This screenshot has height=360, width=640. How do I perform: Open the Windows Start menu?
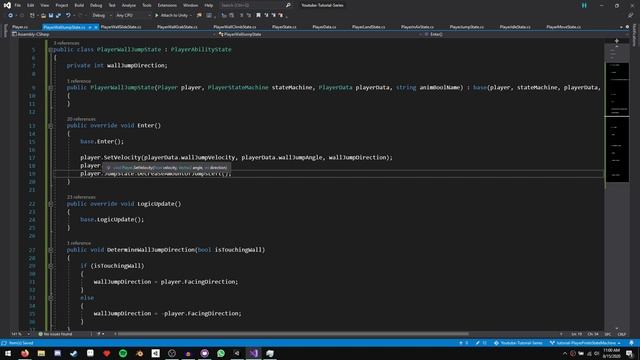[8, 353]
